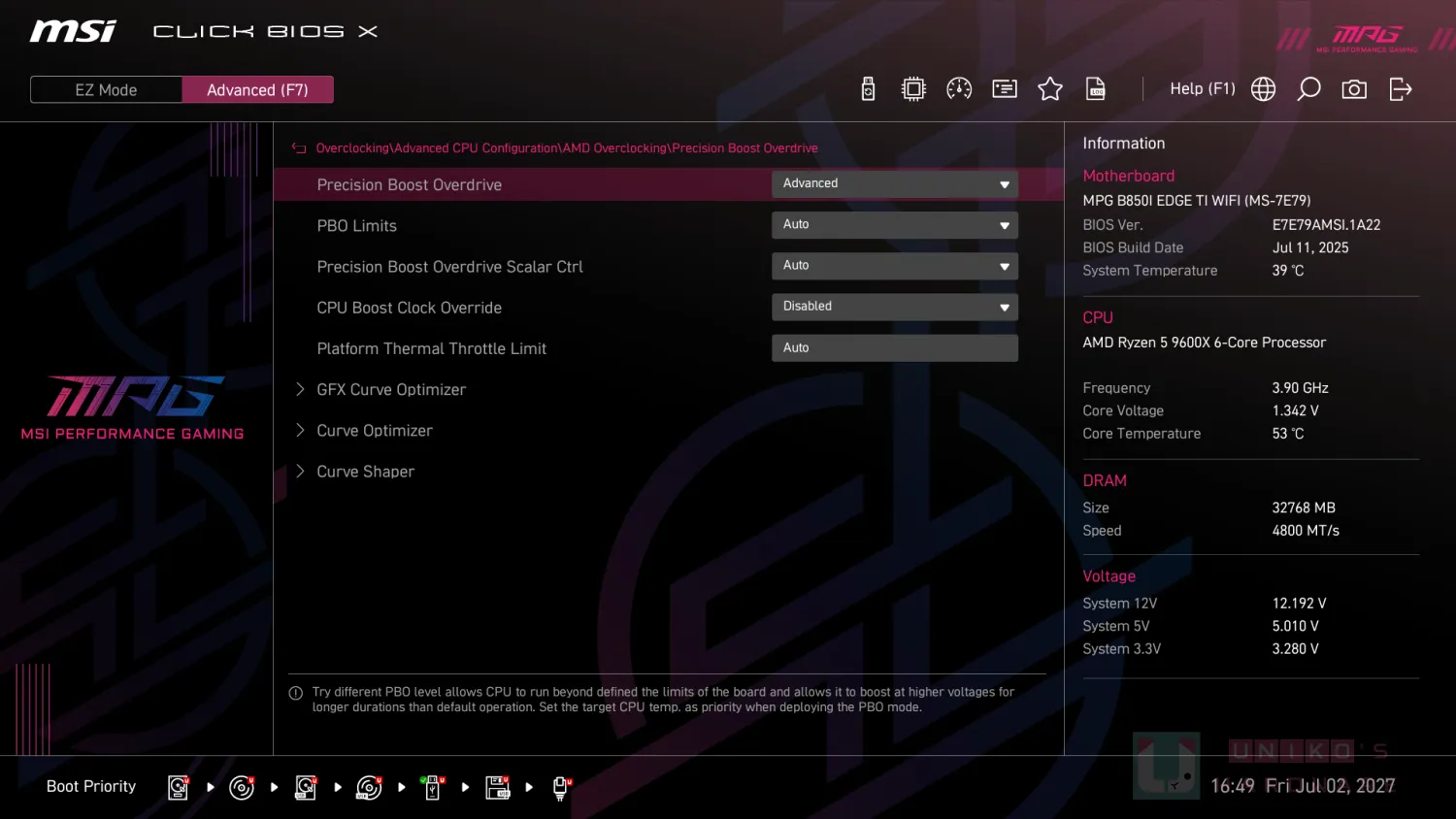Select the Platform Thermal Throttle Limit label
Screen dimensions: 1456x819
coord(431,348)
